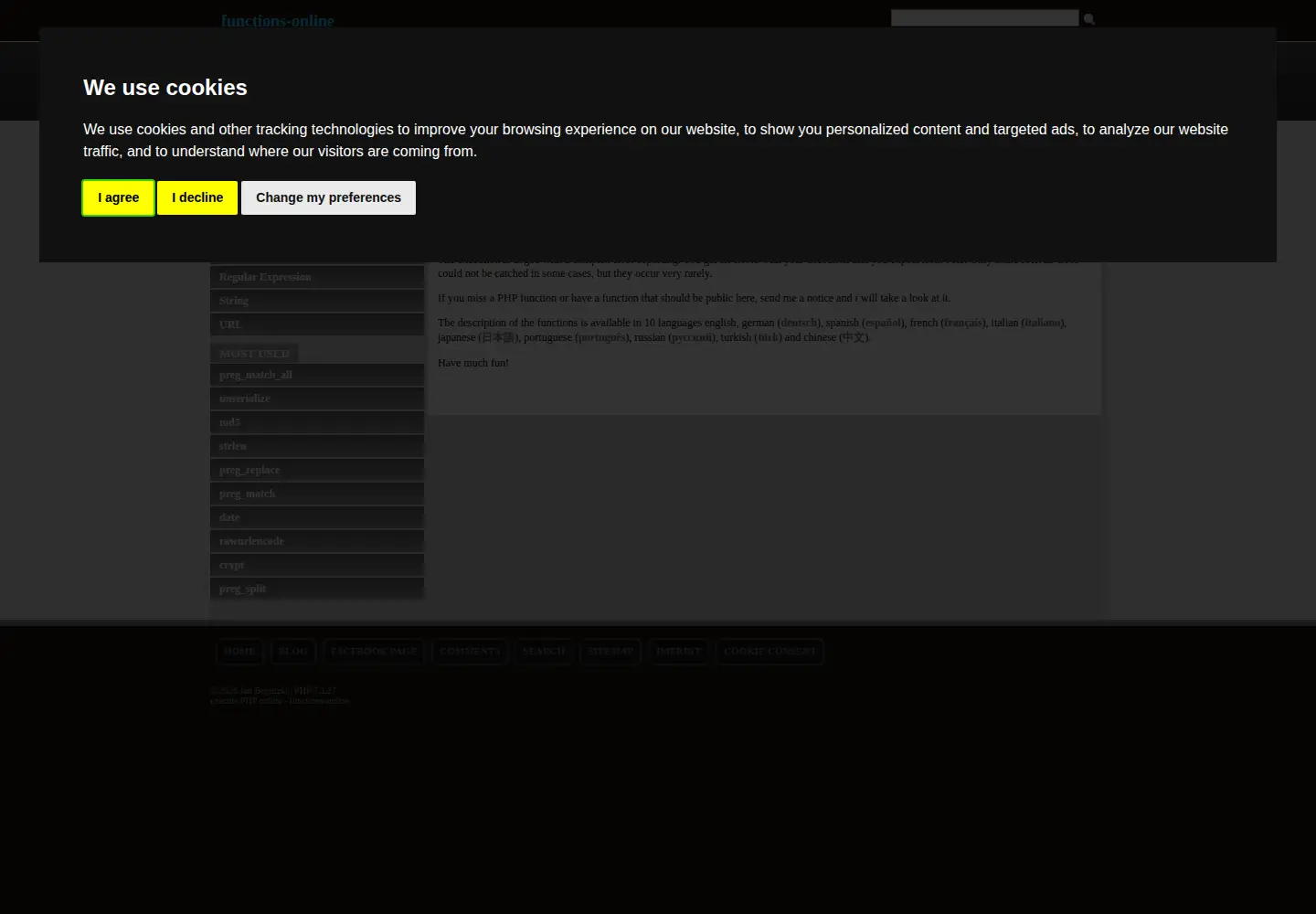Switch to the русский language link

692,337
